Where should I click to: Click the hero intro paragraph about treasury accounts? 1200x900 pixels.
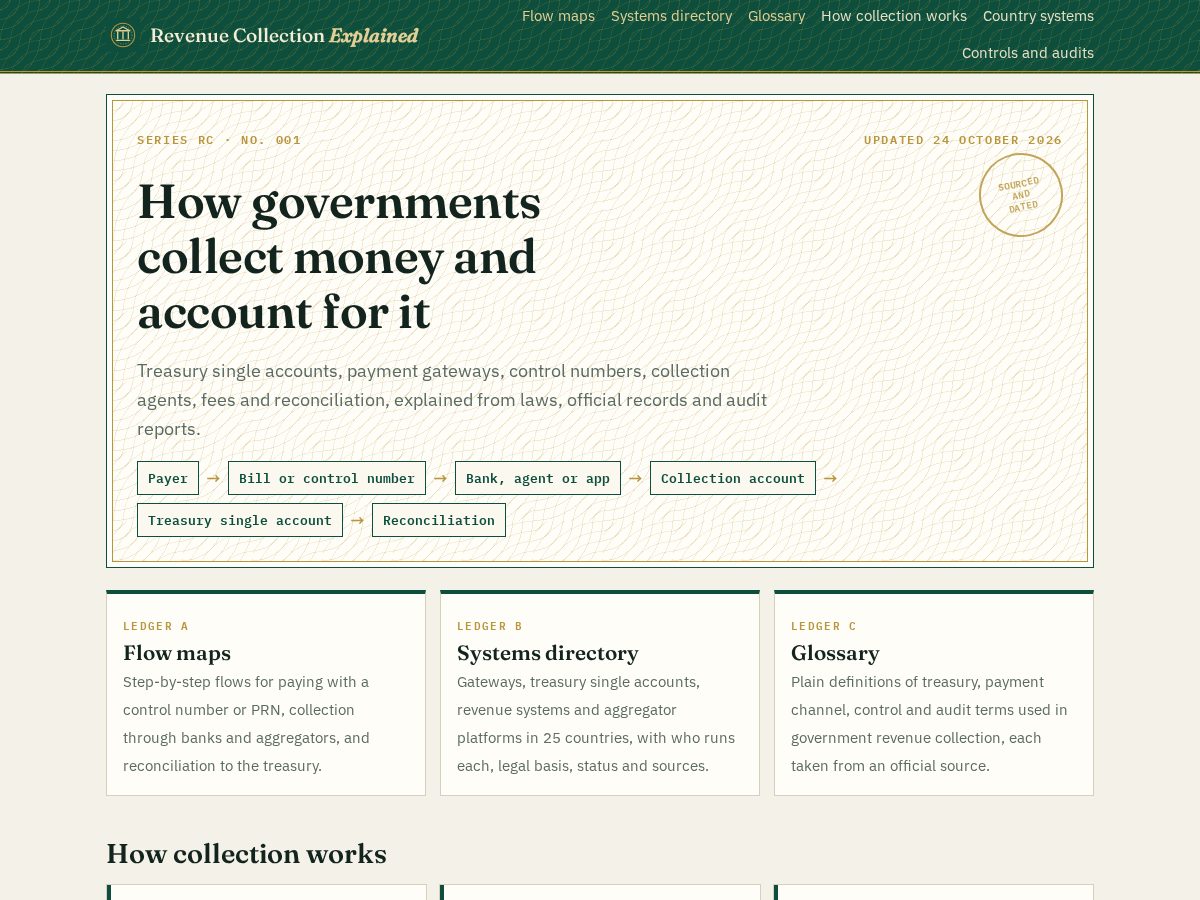click(x=452, y=400)
